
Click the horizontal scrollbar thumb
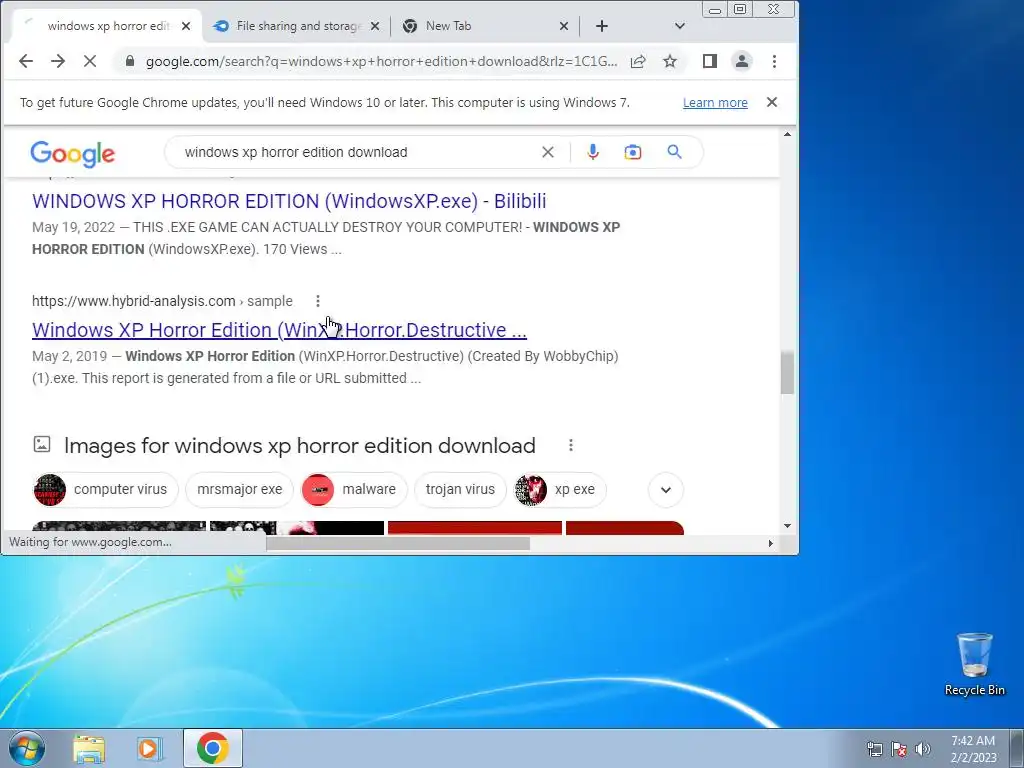[x=398, y=543]
